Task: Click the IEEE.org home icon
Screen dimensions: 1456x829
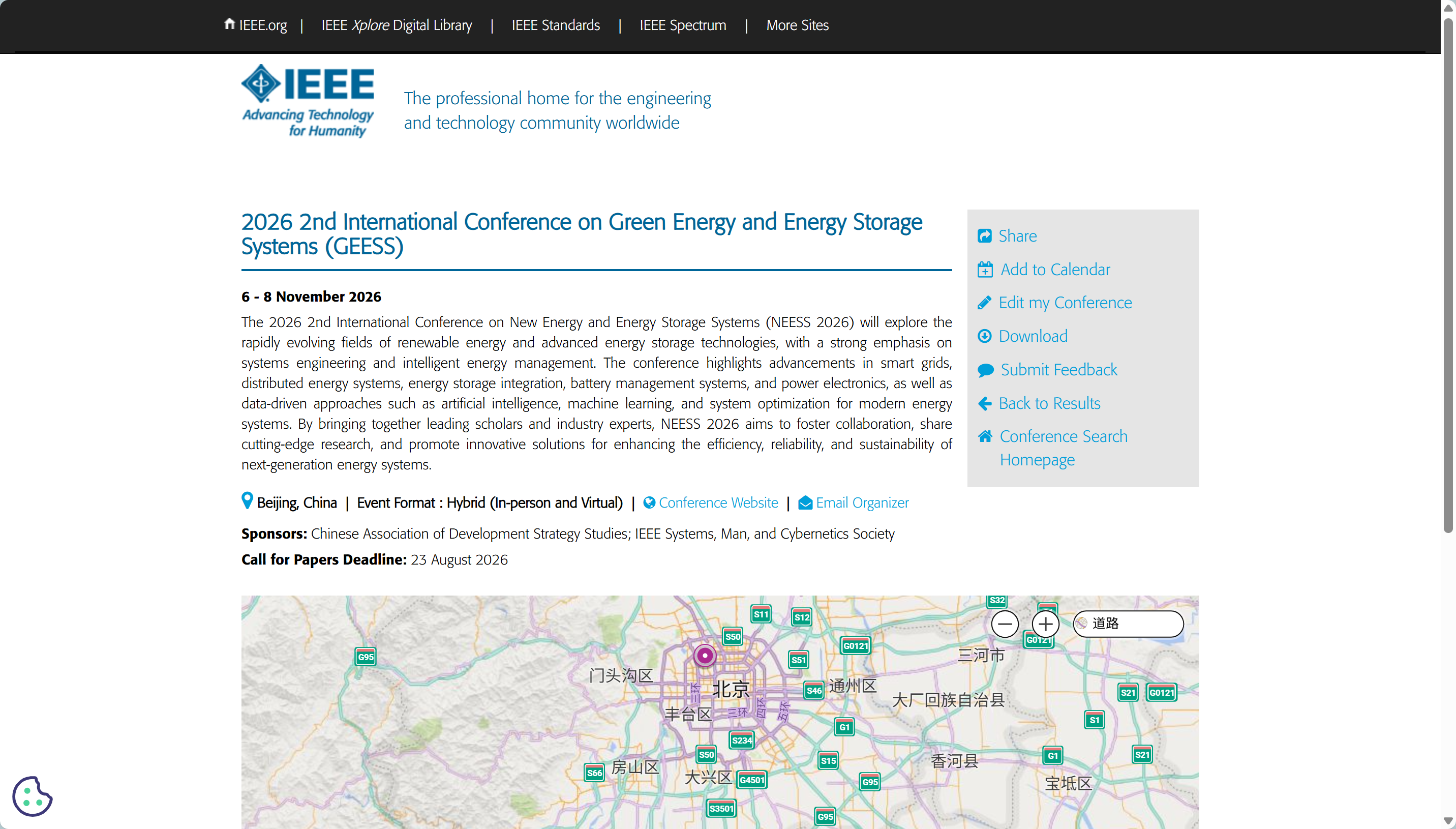Action: coord(229,24)
